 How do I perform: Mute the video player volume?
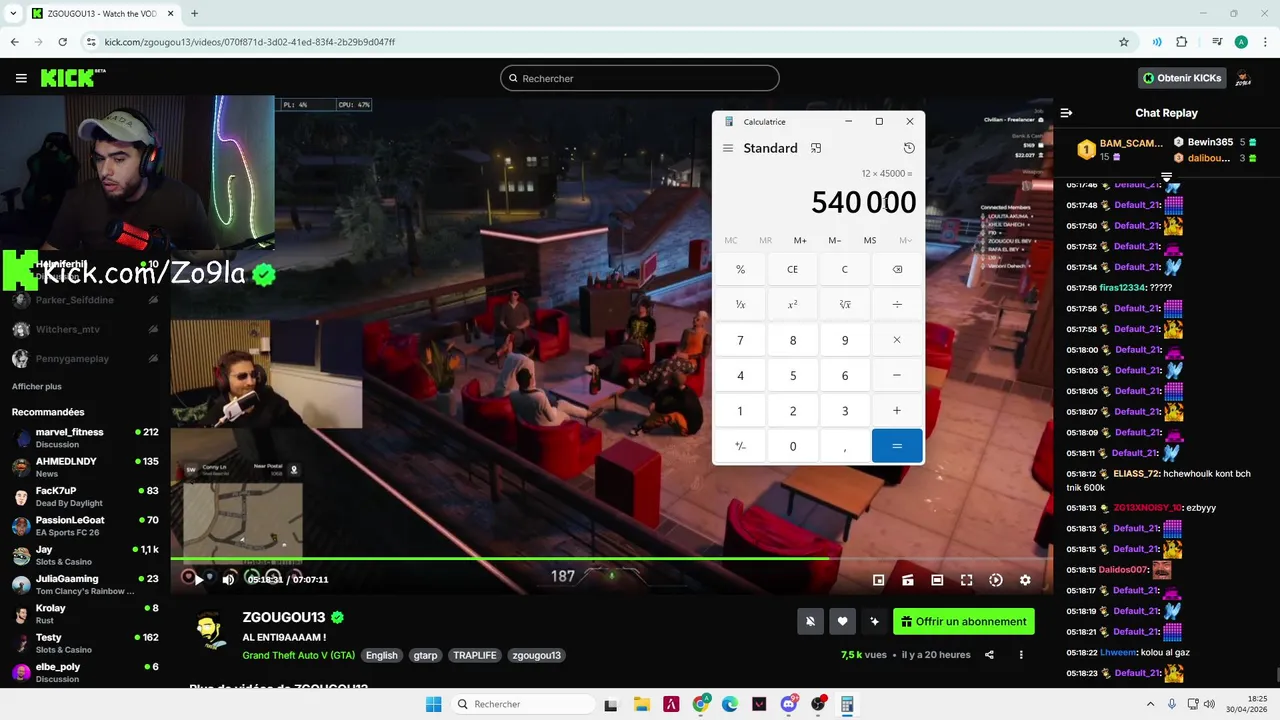(x=228, y=579)
